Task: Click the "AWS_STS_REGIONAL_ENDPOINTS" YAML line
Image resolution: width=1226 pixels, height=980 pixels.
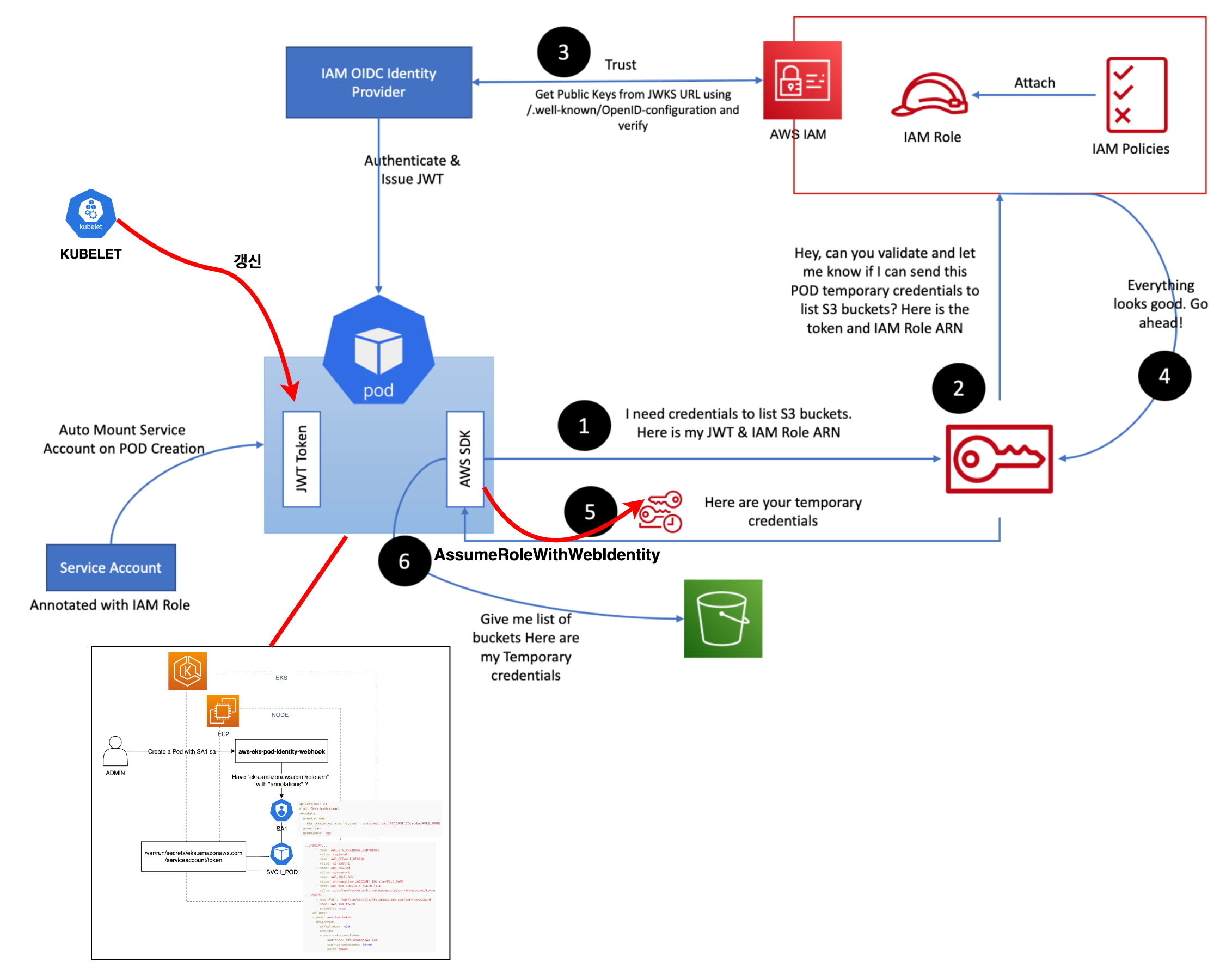Action: point(348,850)
